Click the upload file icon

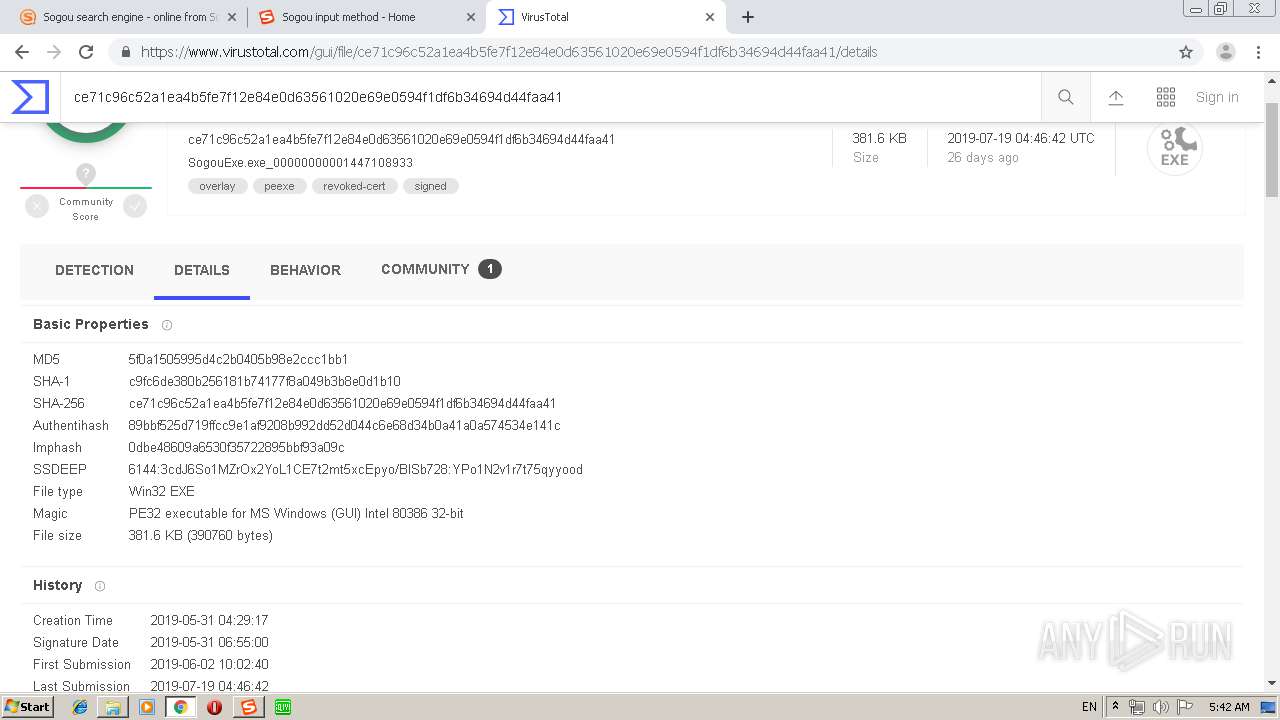tap(1116, 97)
